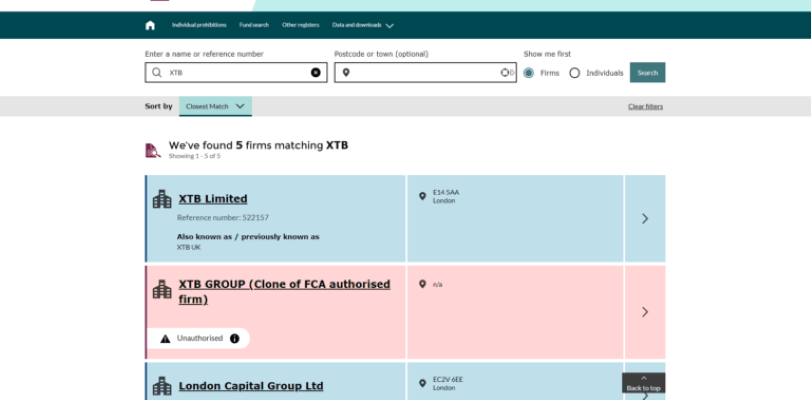Click the building icon beside XTB GROUP clone
811x400 pixels.
[162, 290]
